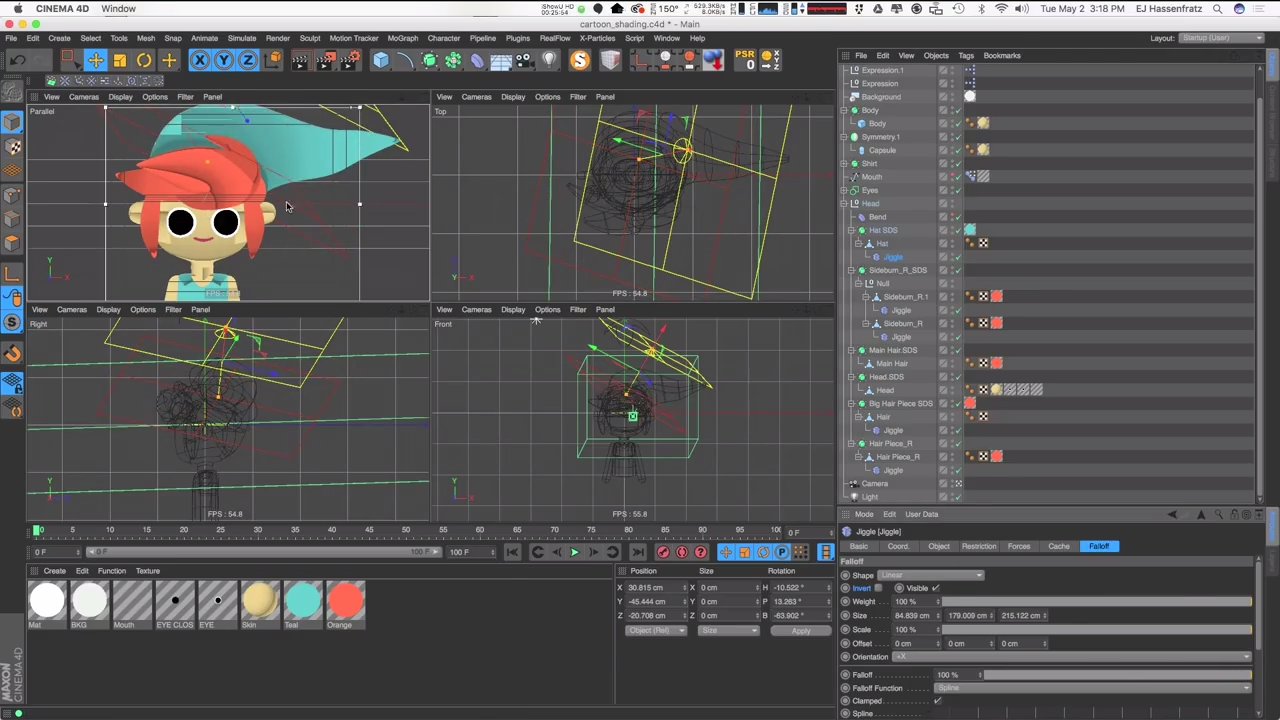Image resolution: width=1280 pixels, height=720 pixels.
Task: Click the Go to End of animation button
Action: click(x=638, y=552)
